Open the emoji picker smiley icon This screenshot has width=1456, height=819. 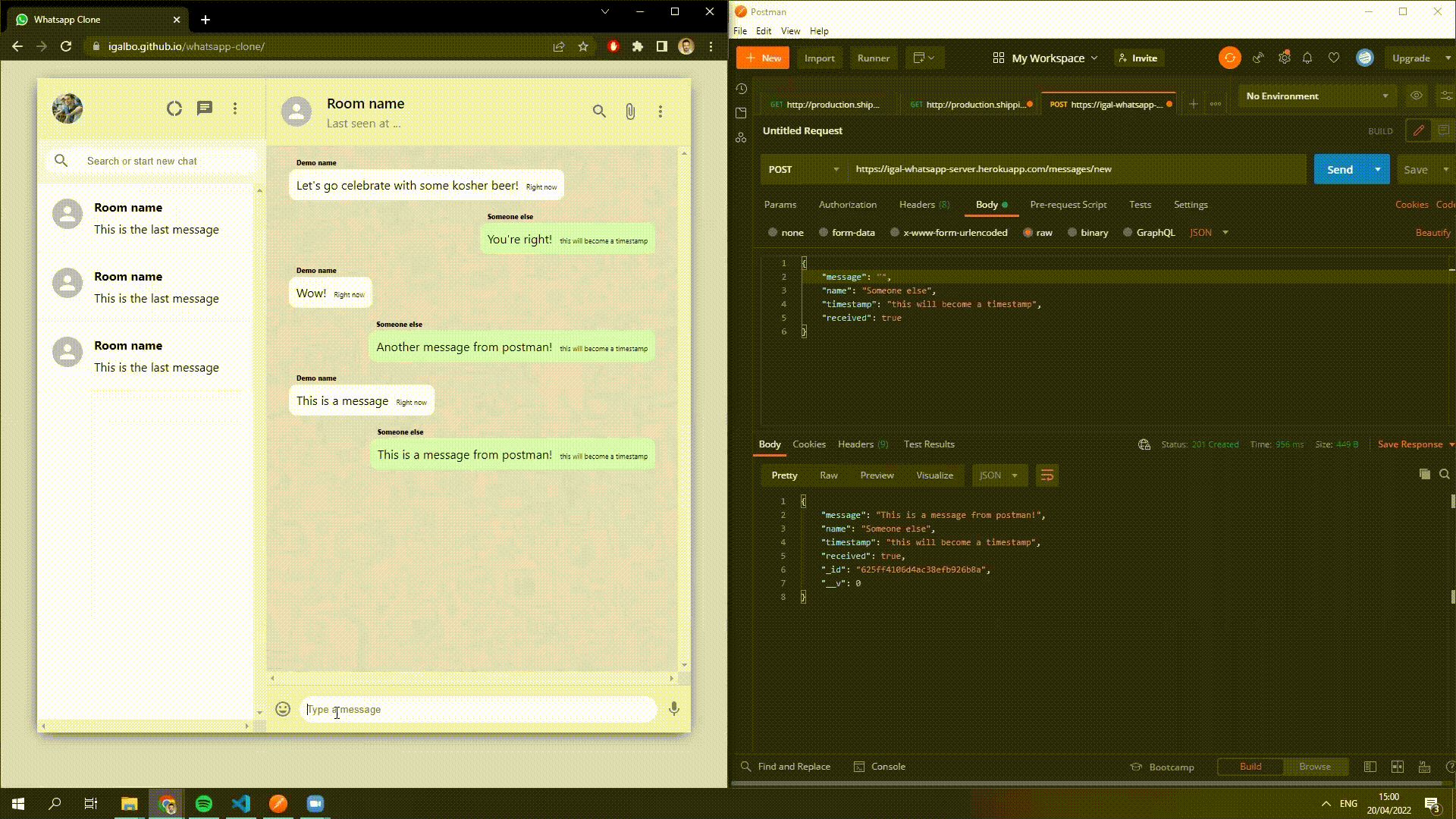[x=283, y=709]
